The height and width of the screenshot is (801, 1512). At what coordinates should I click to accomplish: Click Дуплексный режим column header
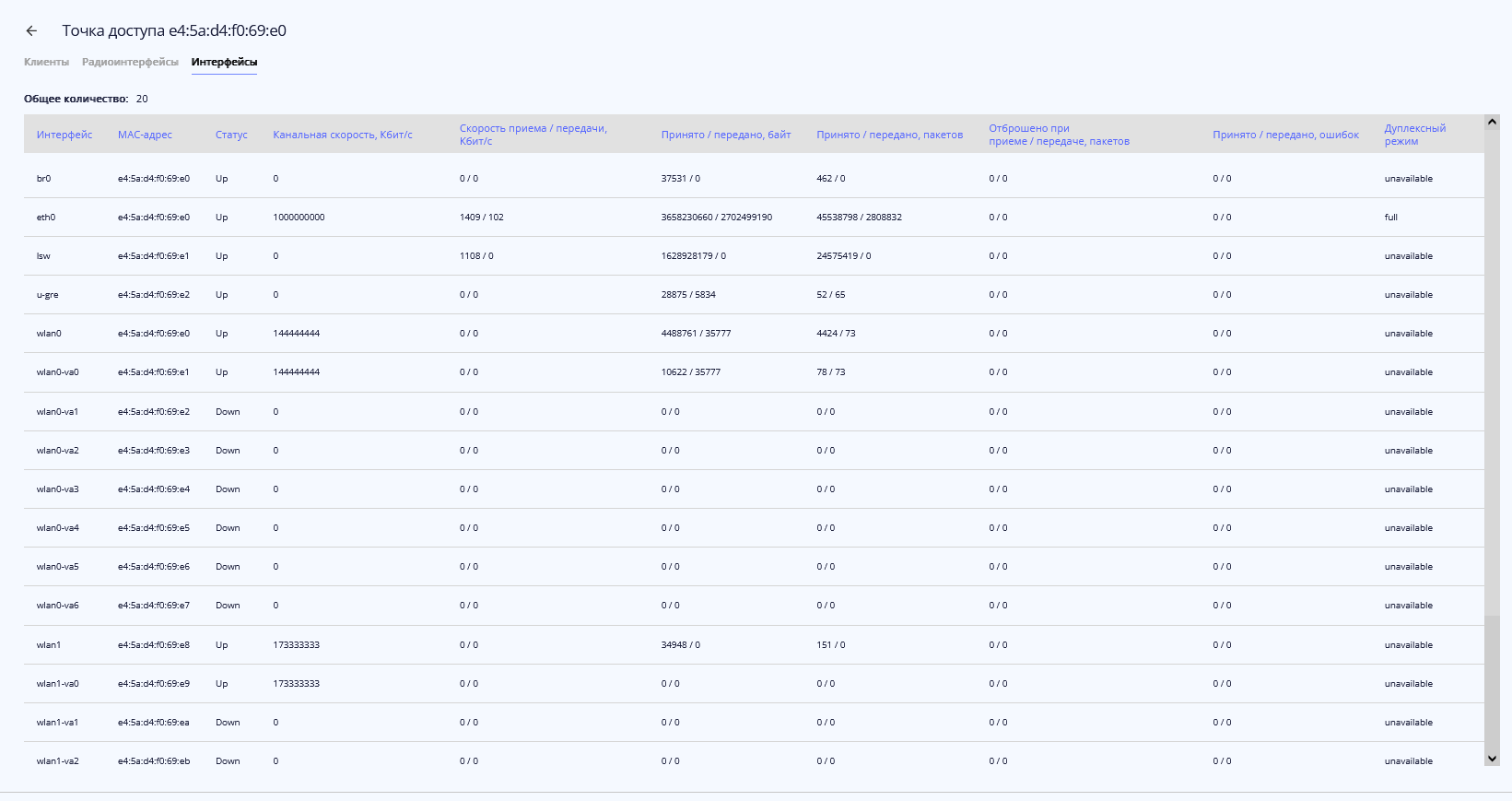[1414, 135]
